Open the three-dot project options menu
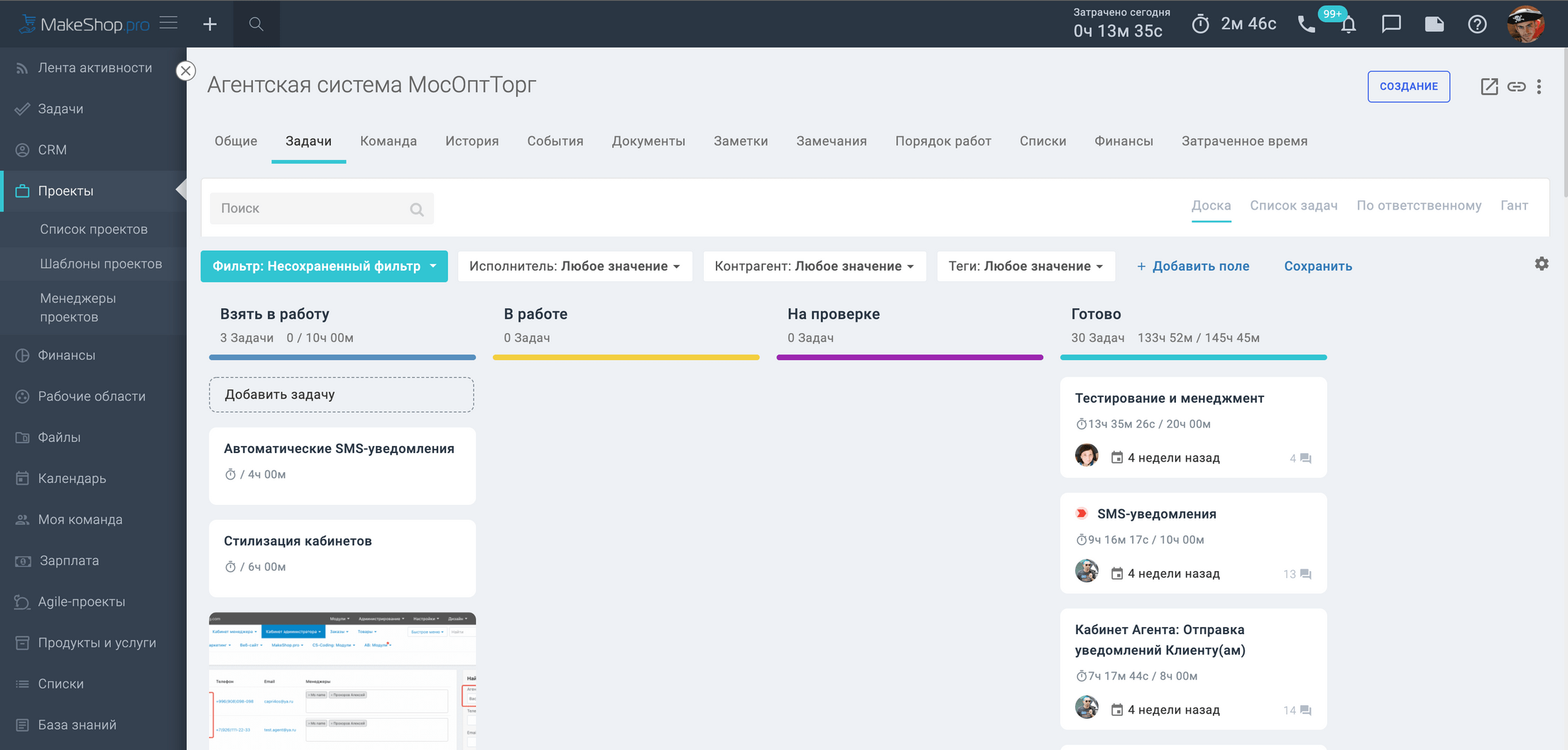Viewport: 1568px width, 750px height. pyautogui.click(x=1539, y=87)
